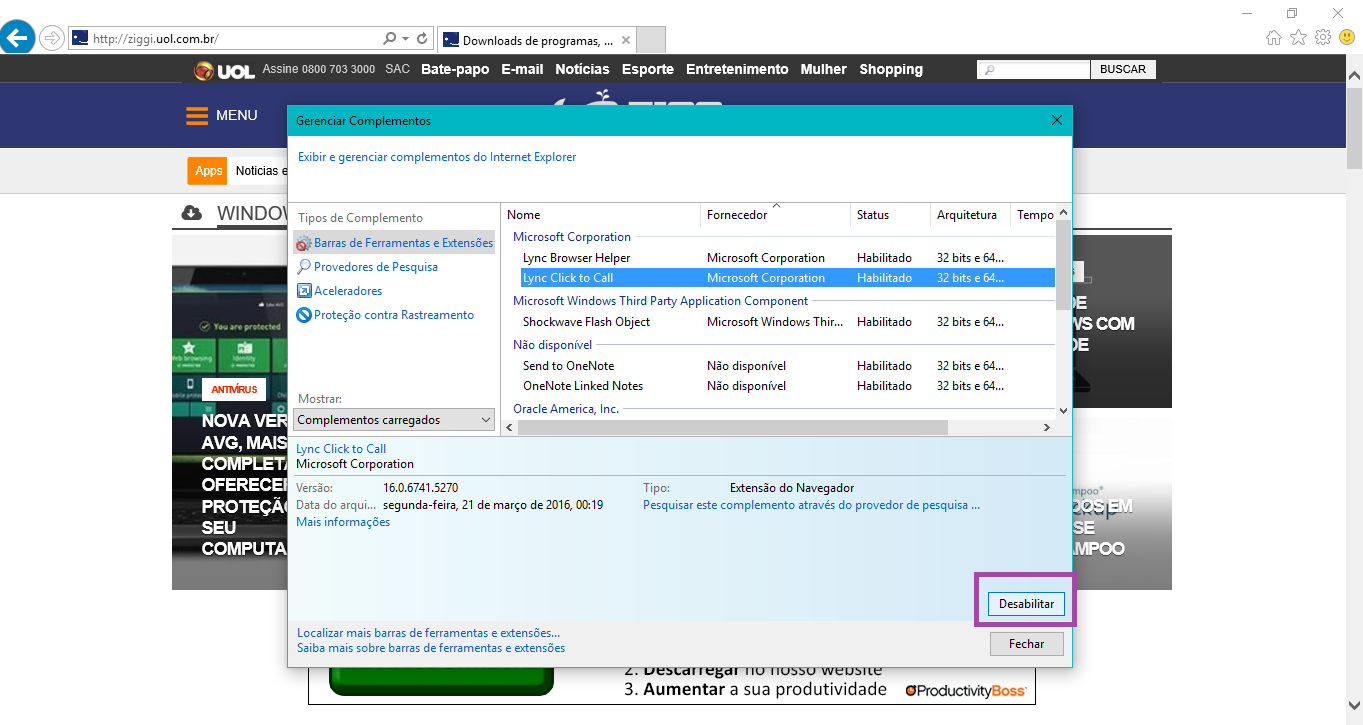Click the browser URL address field
1363x725 pixels.
click(x=235, y=39)
